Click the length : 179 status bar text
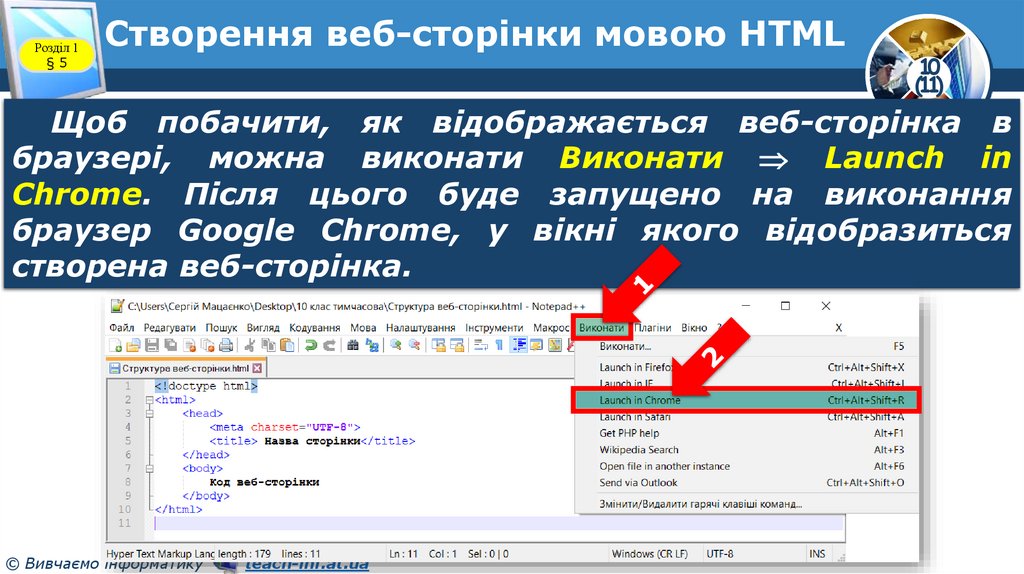1024x574 pixels. (244, 554)
